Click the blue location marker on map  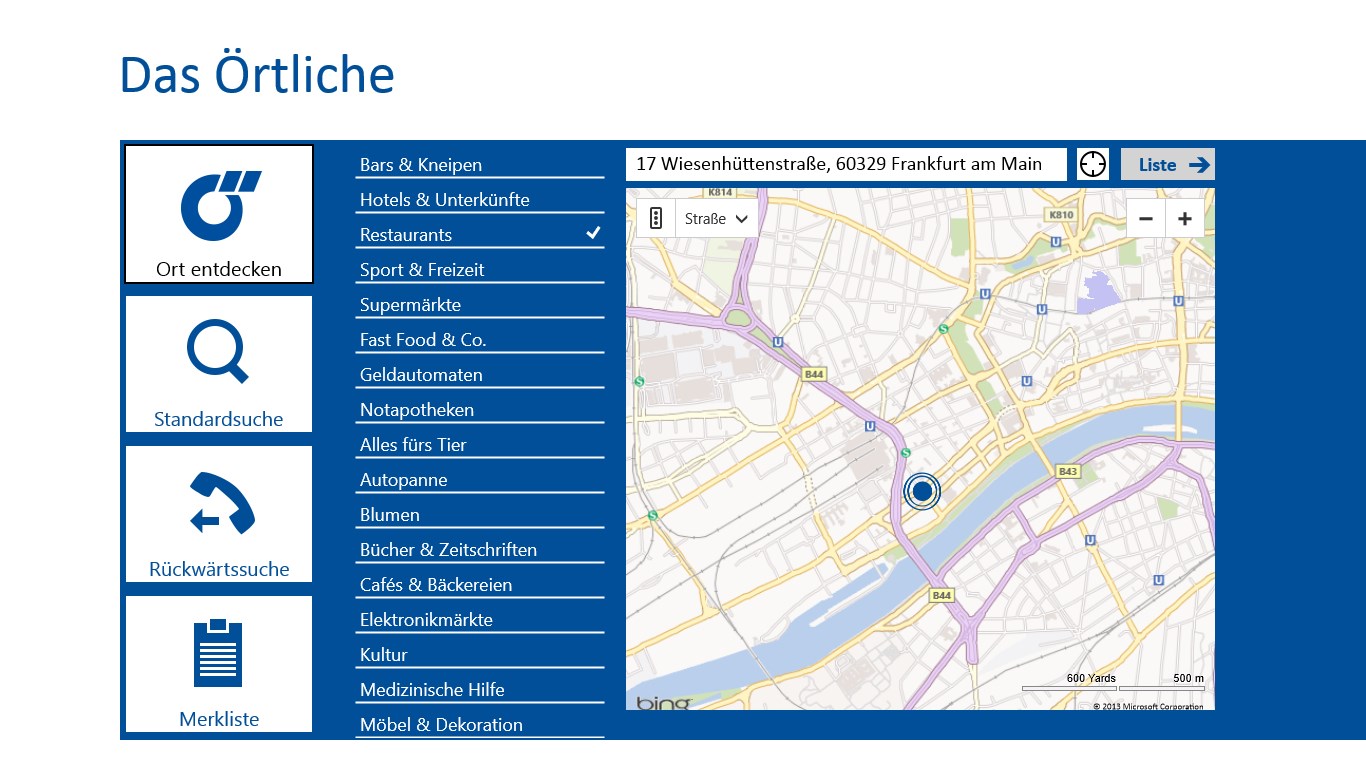point(922,491)
